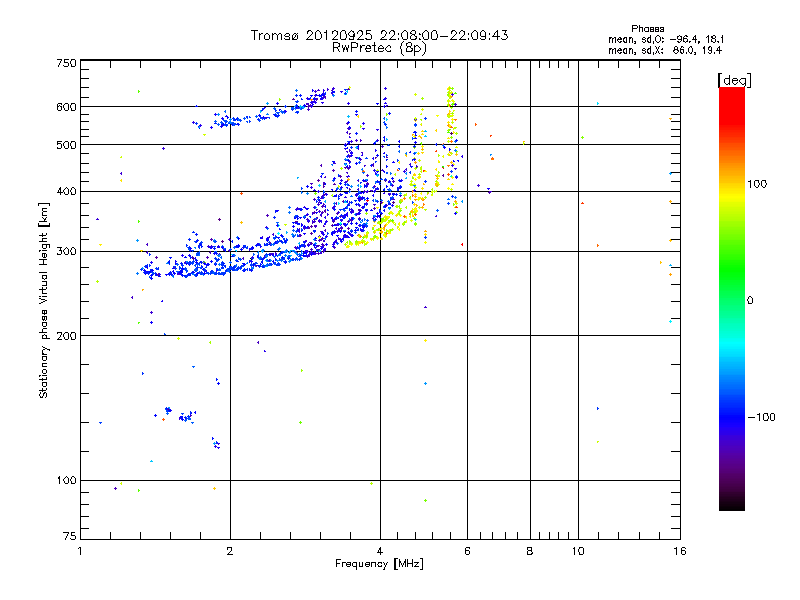Click the "Phases" heading in the top-right corner

647,29
